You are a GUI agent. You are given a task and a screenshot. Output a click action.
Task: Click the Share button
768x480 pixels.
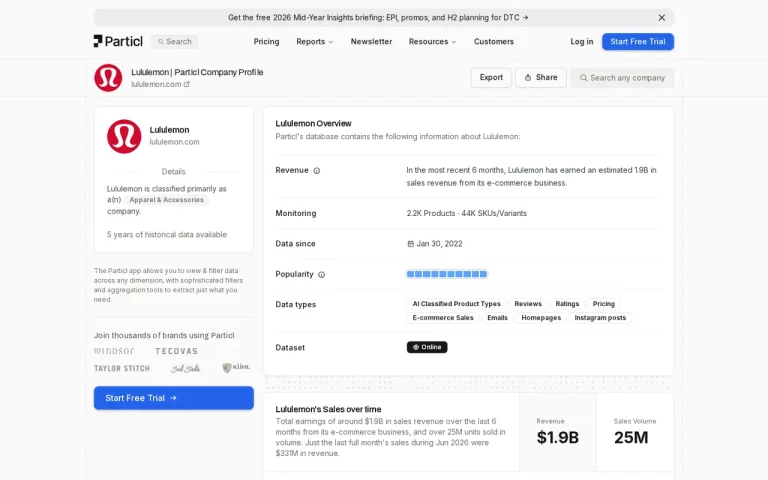coord(541,77)
